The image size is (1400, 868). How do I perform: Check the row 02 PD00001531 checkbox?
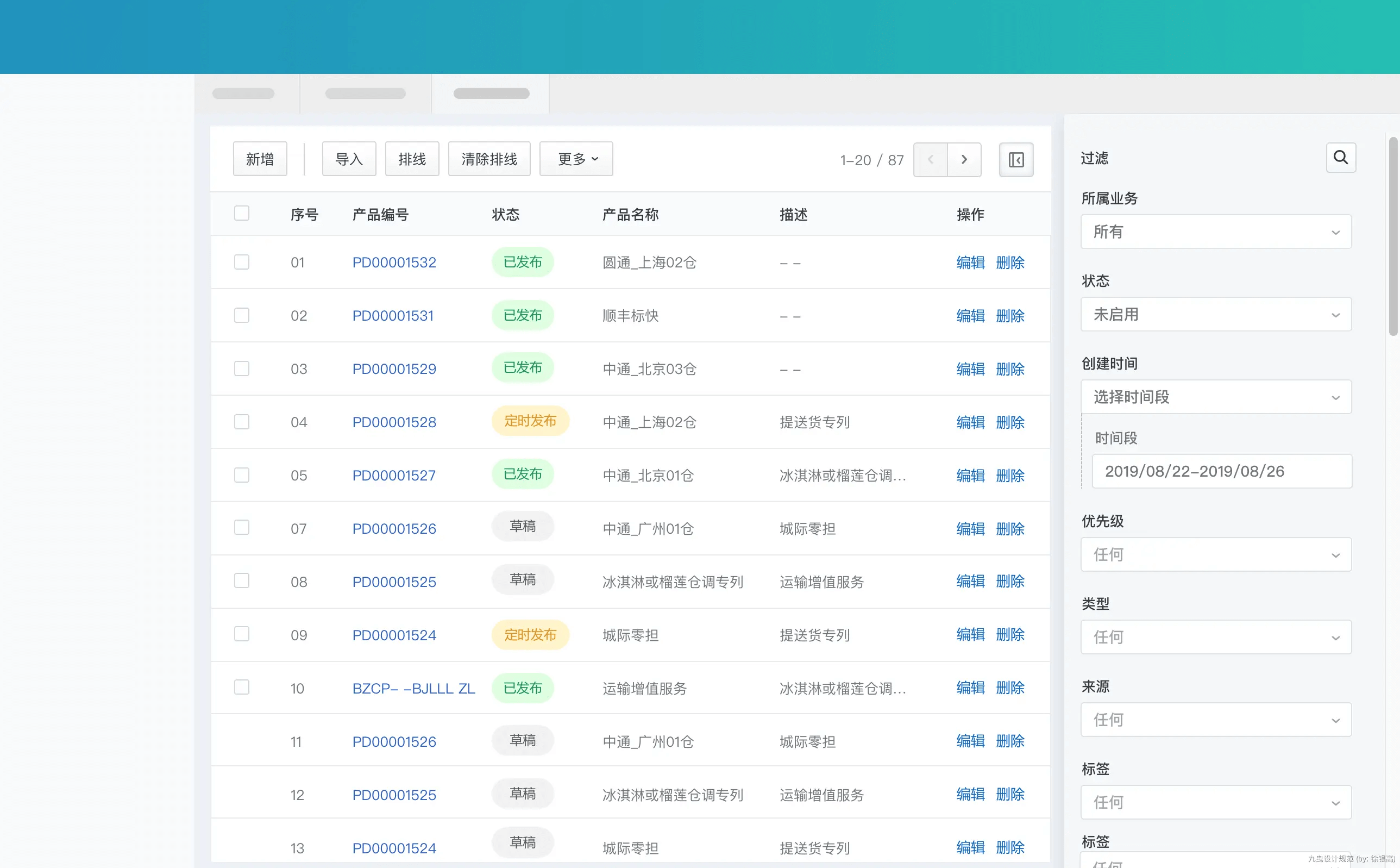[242, 315]
